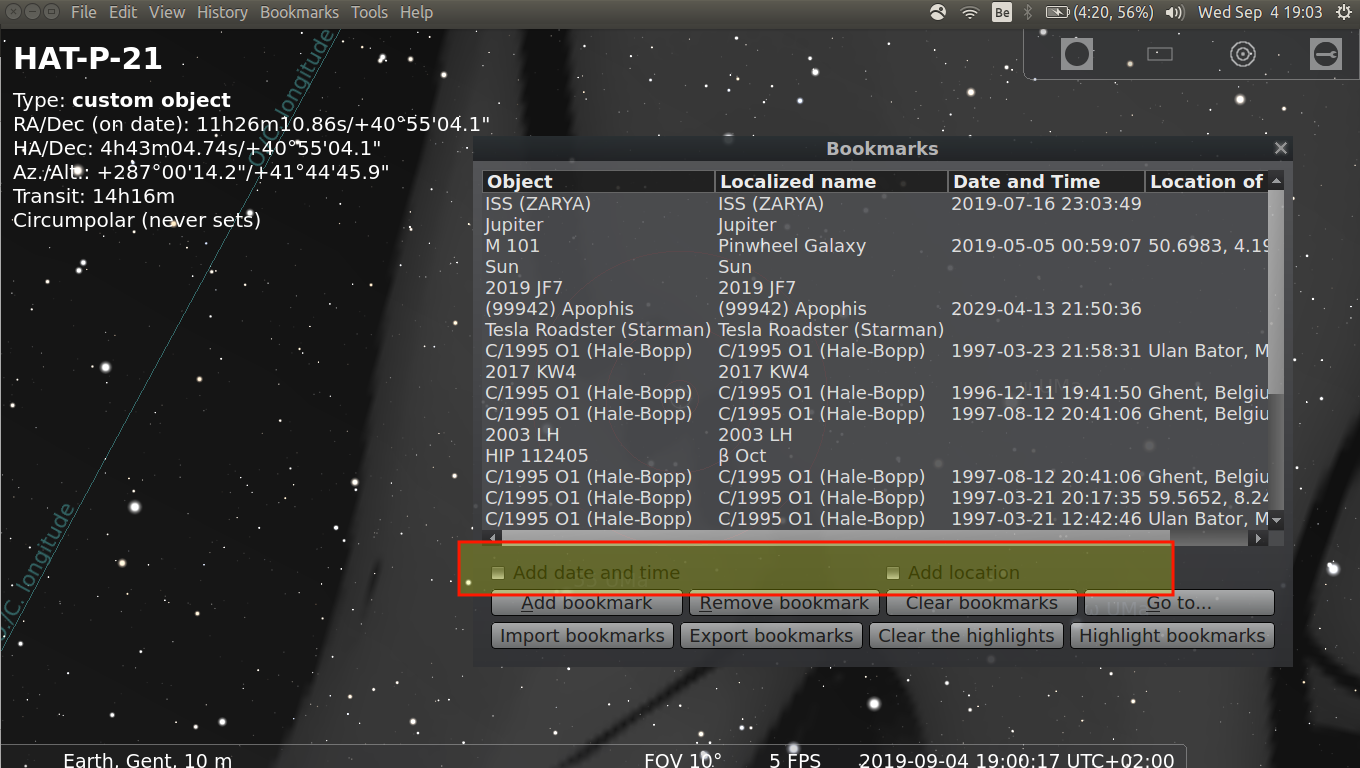The height and width of the screenshot is (768, 1360).
Task: Toggle the Oculars plugin ocular view icon
Action: pyautogui.click(x=1077, y=54)
